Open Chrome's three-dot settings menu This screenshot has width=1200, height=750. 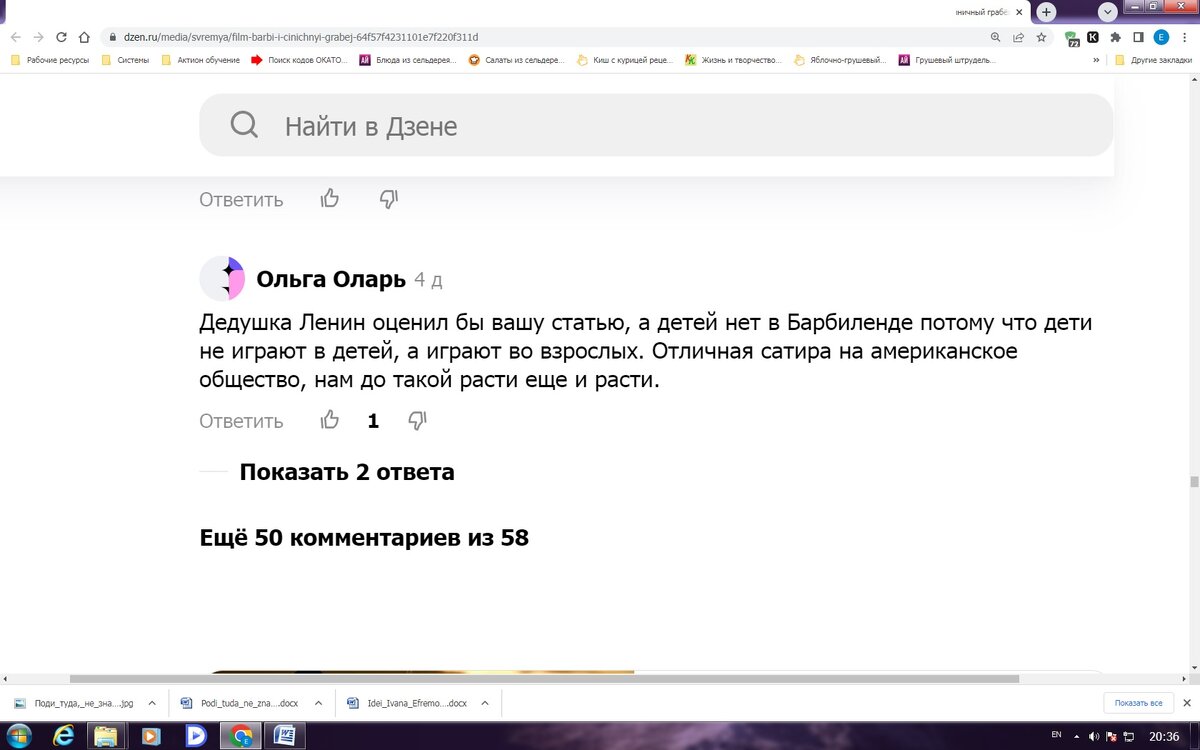(1184, 36)
